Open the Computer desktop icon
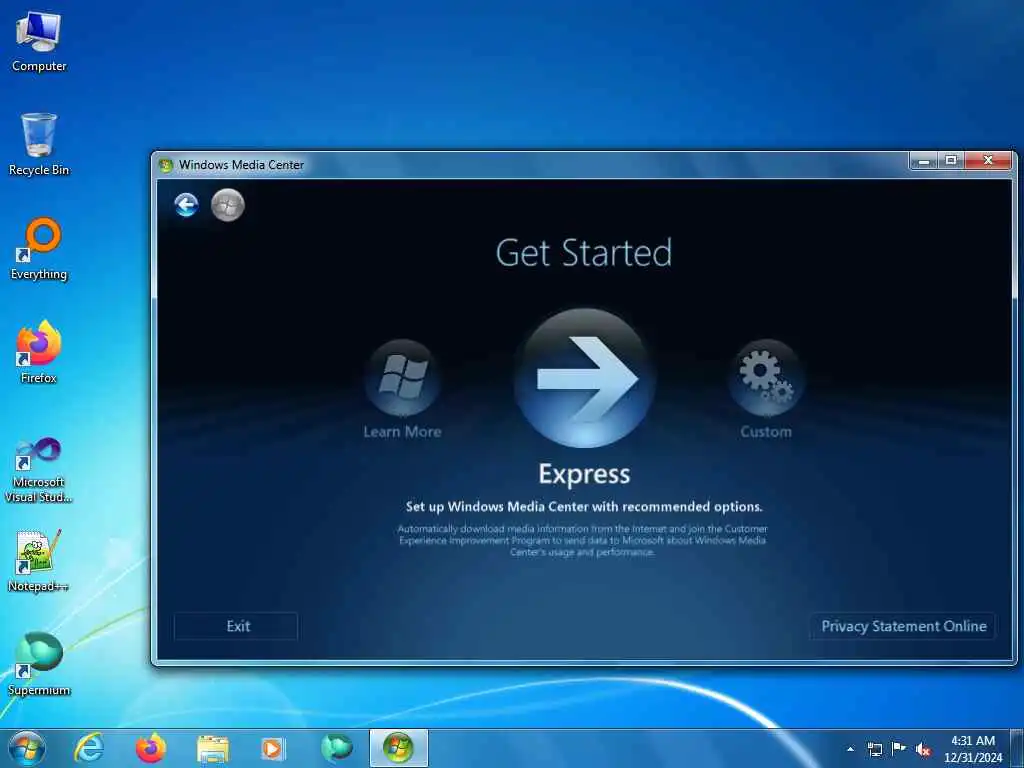1024x768 pixels. click(39, 42)
